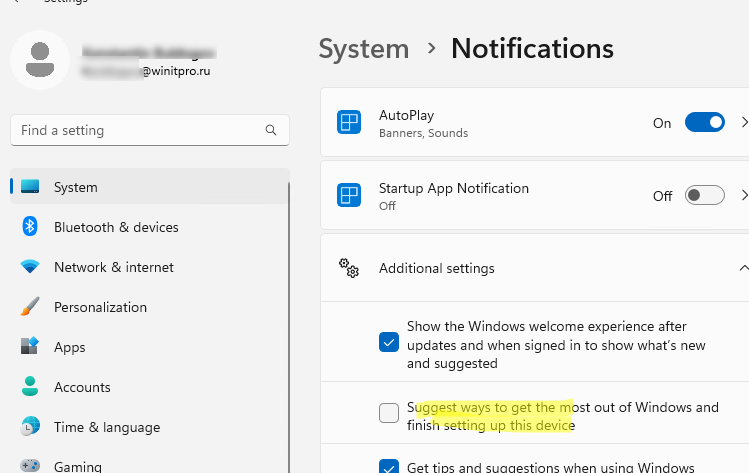The image size is (749, 473).
Task: Click the Gaming controller icon
Action: tap(30, 465)
